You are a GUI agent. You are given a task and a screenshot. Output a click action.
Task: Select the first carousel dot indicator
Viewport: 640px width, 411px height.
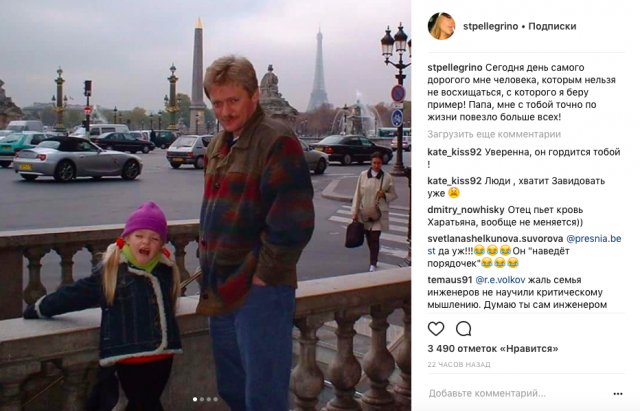[x=195, y=399]
